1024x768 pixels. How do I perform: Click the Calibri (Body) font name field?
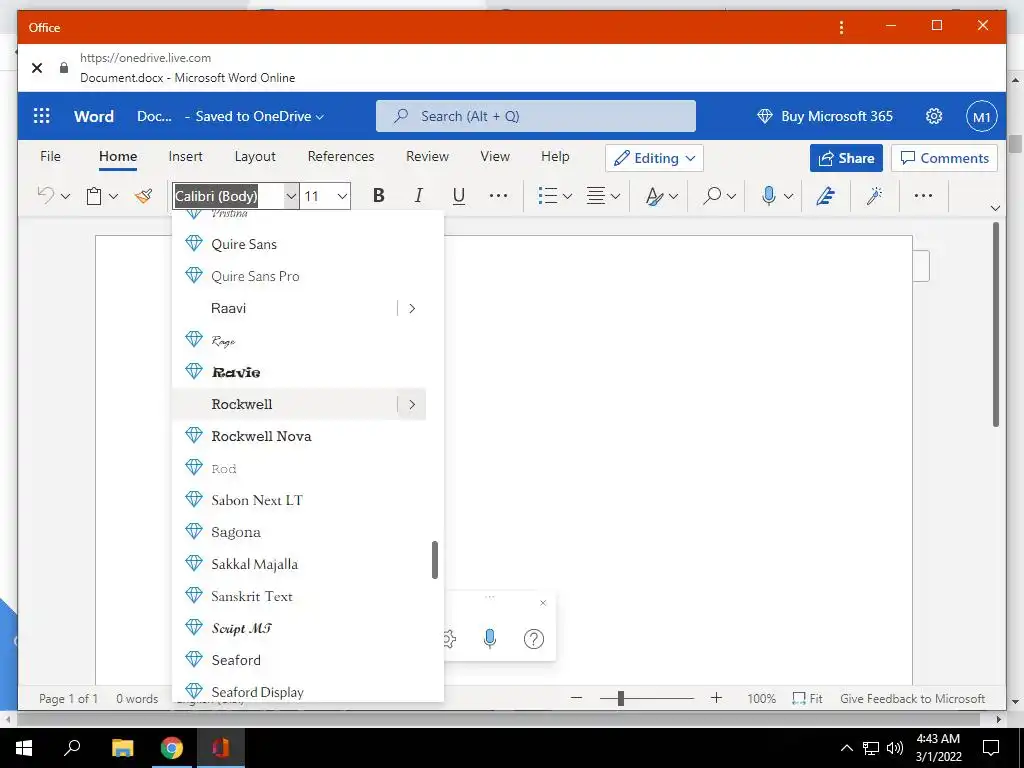click(x=229, y=196)
